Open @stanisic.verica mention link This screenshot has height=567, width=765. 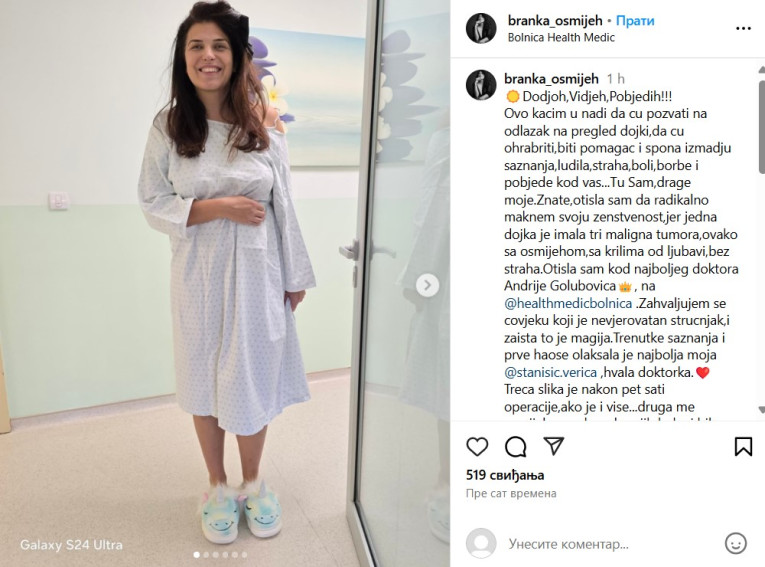click(x=550, y=372)
